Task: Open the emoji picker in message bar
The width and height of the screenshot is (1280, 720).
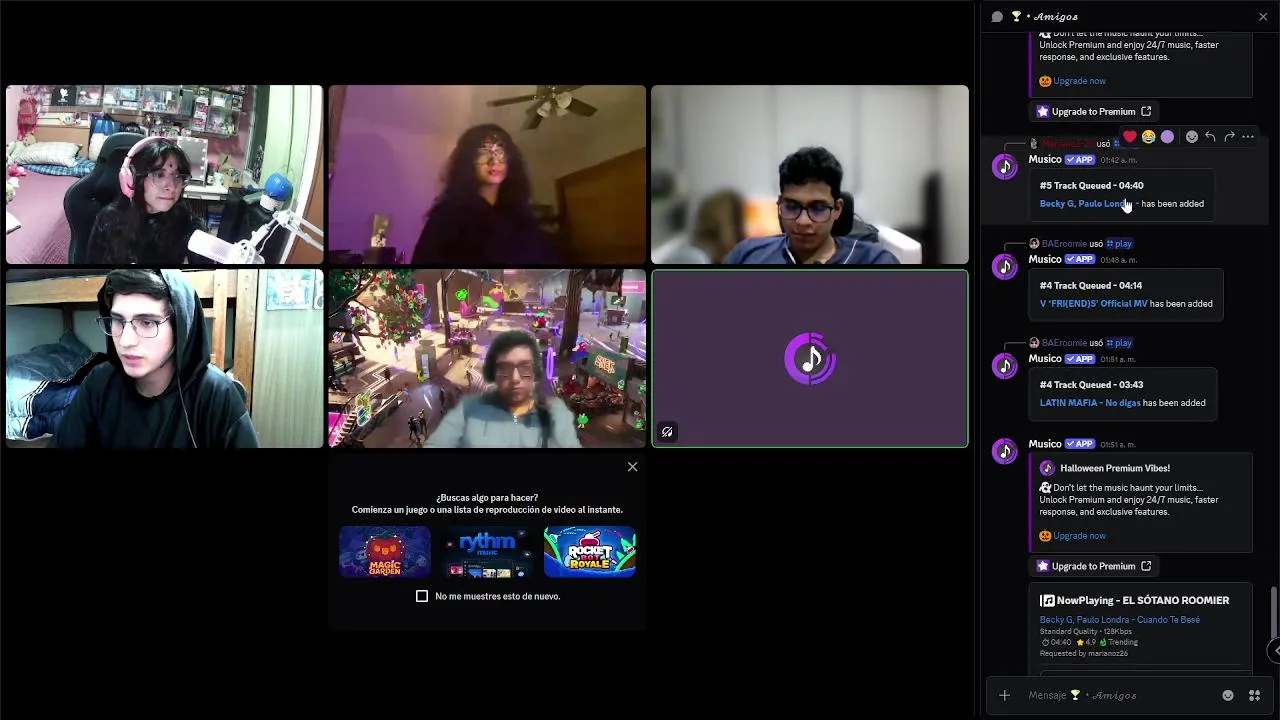Action: (1228, 695)
